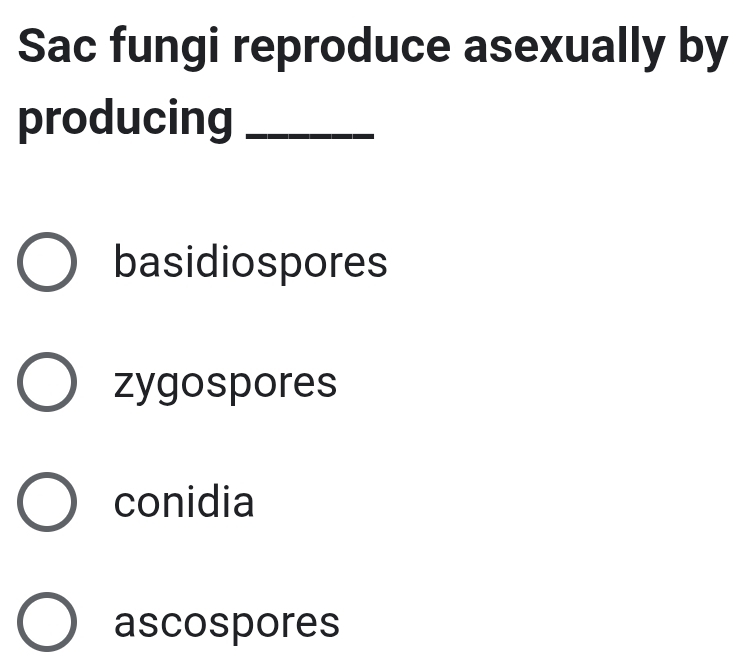750x671 pixels.
Task: Select the third option, conidia
Action: point(47,502)
